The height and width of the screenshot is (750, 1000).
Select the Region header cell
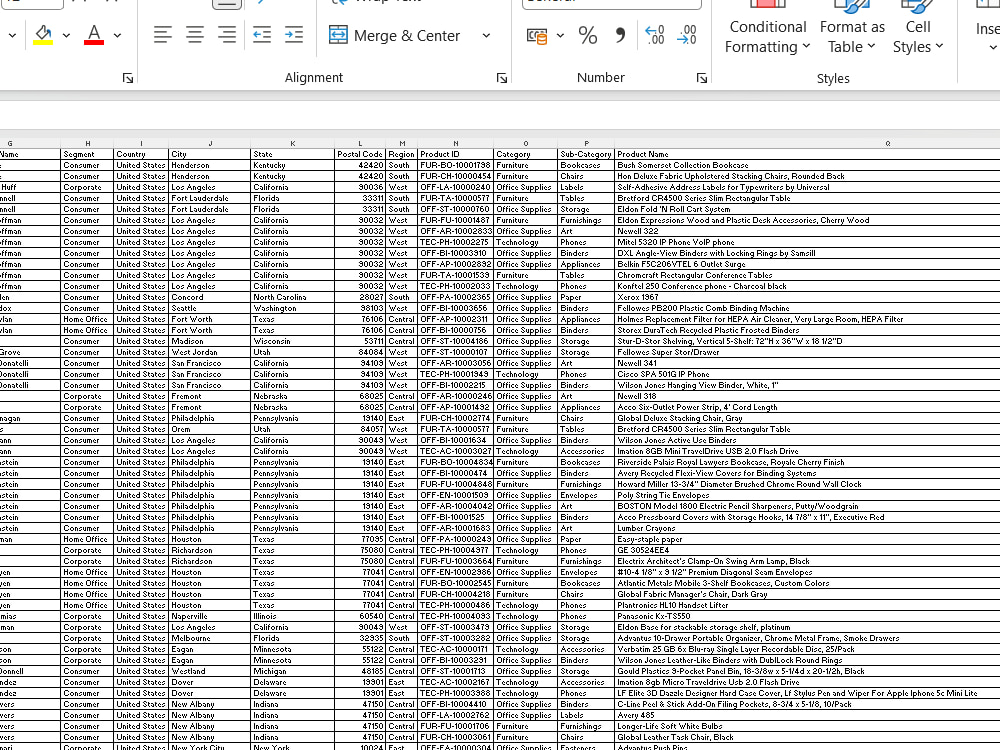click(402, 154)
